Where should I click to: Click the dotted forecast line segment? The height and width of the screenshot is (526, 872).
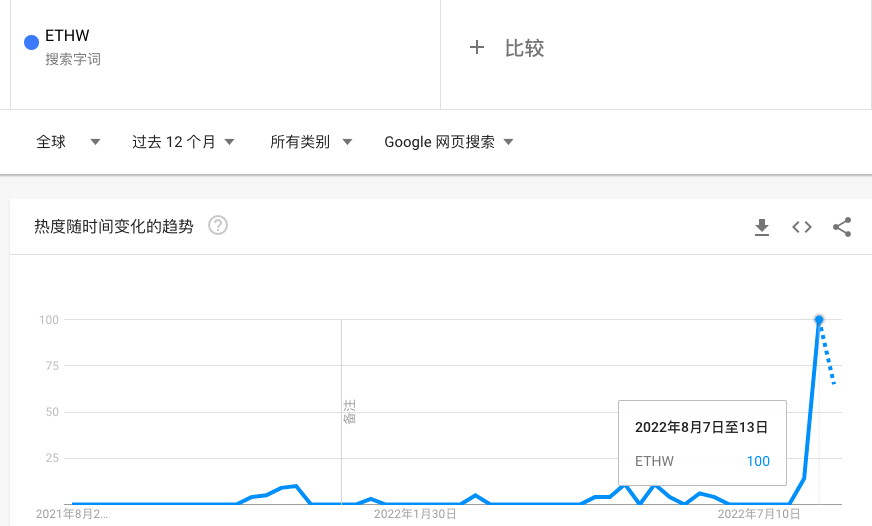click(827, 355)
